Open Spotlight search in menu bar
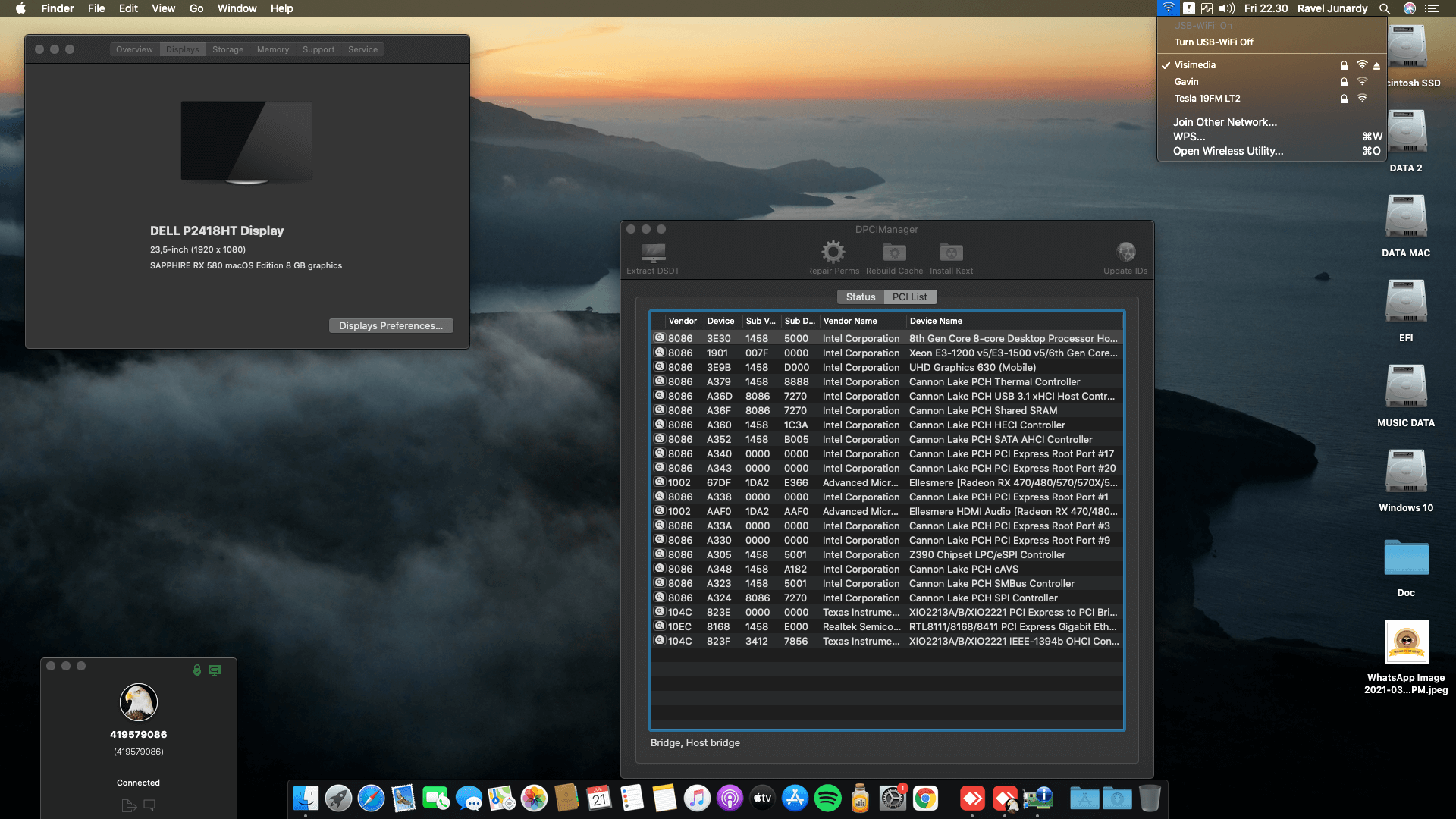1456x819 pixels. pyautogui.click(x=1385, y=8)
